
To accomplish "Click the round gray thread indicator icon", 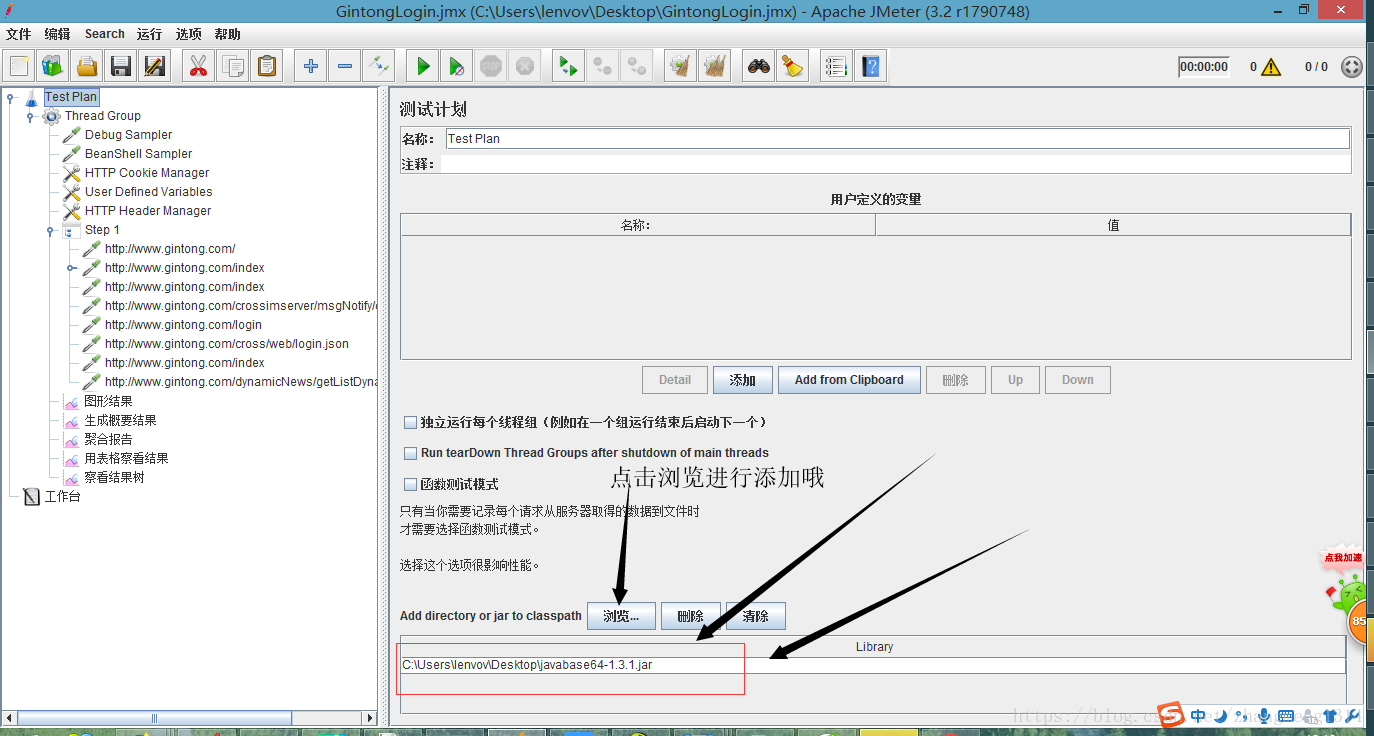I will pyautogui.click(x=1351, y=67).
